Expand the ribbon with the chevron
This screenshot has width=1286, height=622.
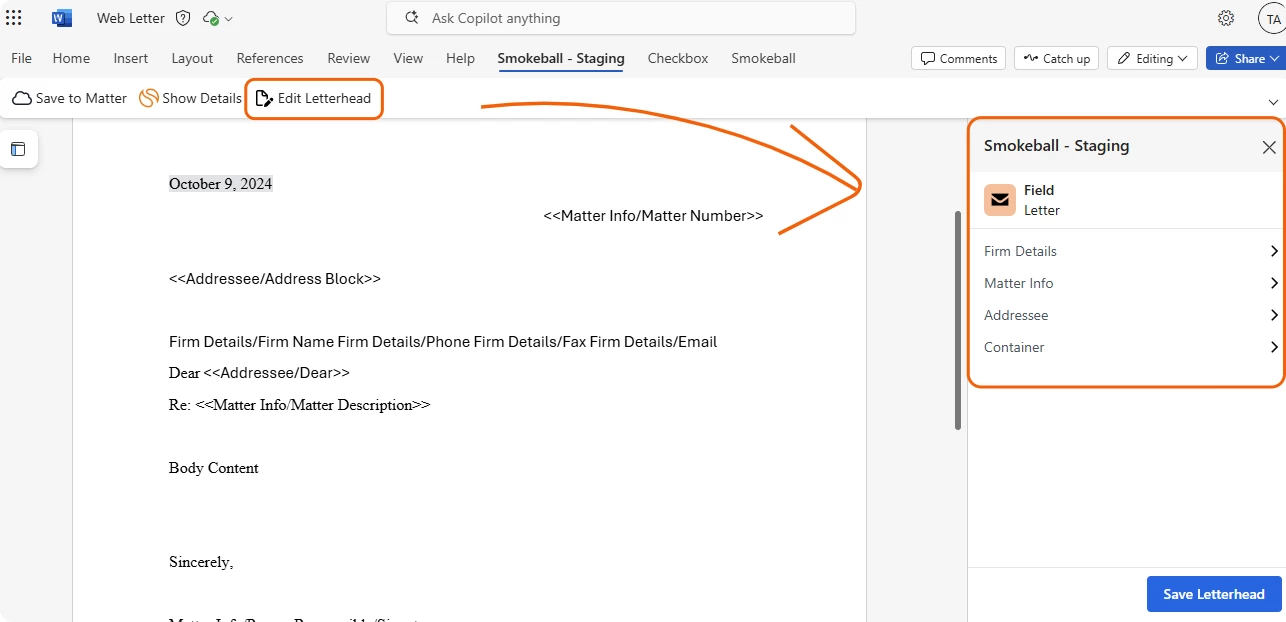[x=1273, y=102]
